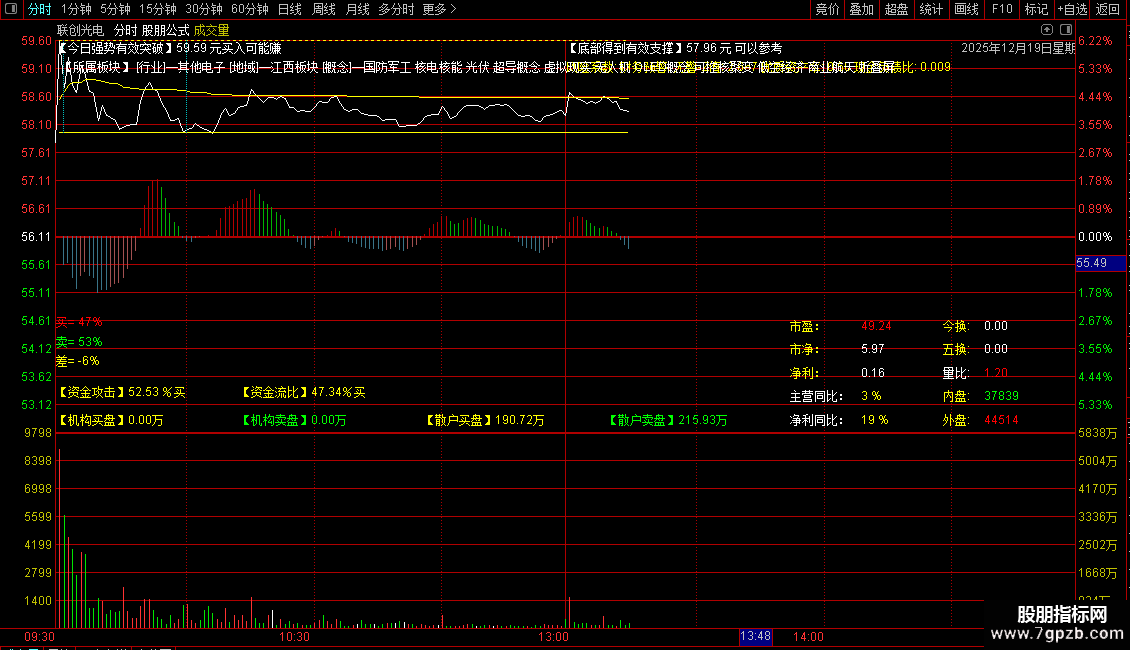1130x650 pixels.
Task: Click the 6.22% percent axis label
Action: [x=1095, y=41]
